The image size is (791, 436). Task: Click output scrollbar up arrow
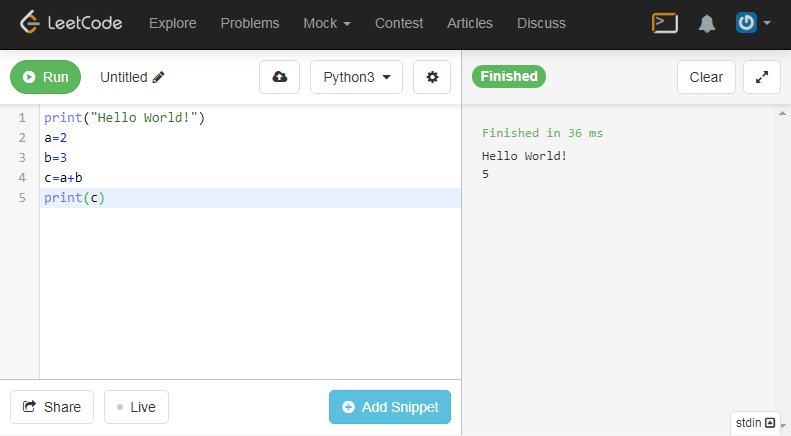(782, 113)
